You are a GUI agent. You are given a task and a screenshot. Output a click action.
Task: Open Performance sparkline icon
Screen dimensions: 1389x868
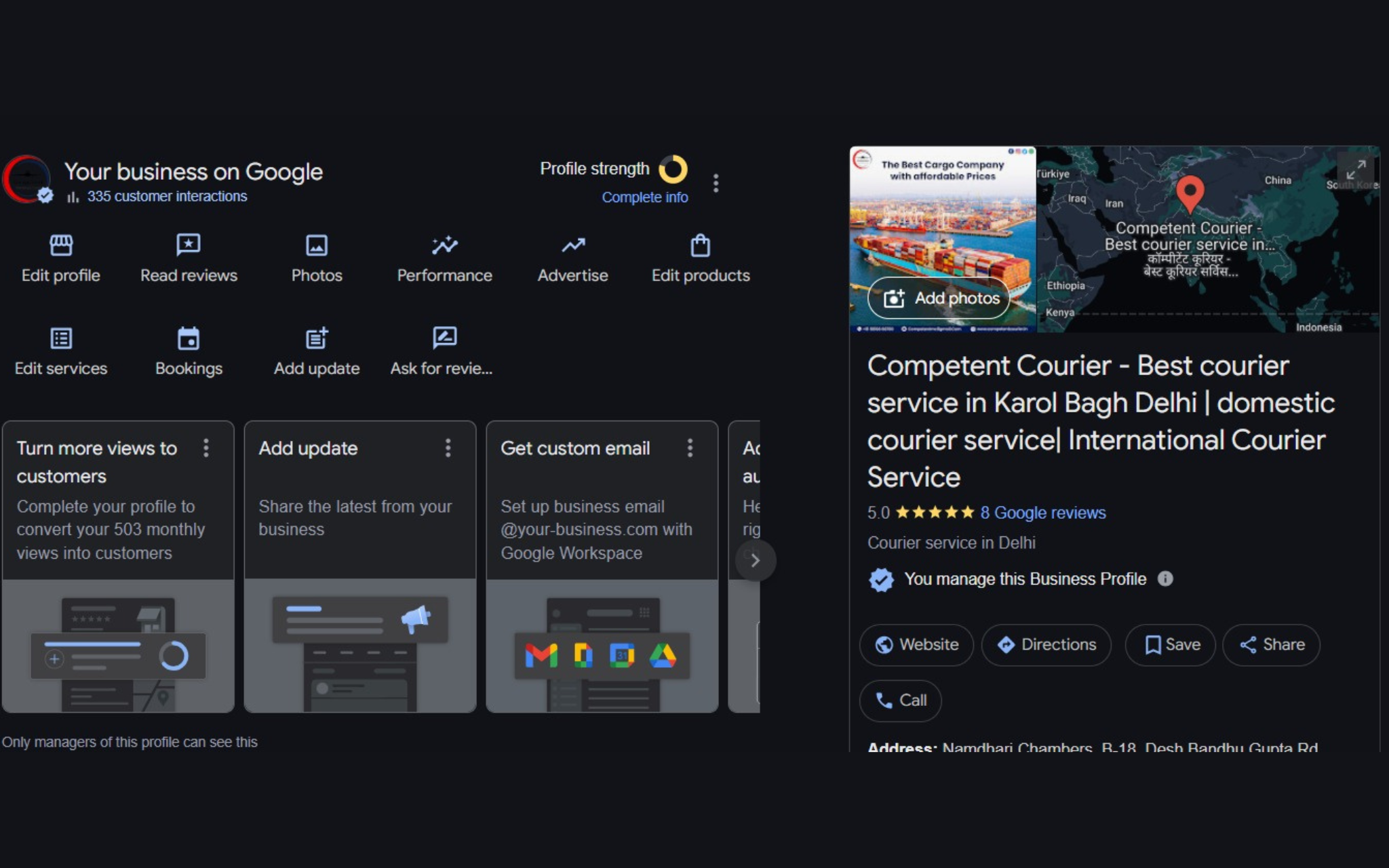click(445, 245)
